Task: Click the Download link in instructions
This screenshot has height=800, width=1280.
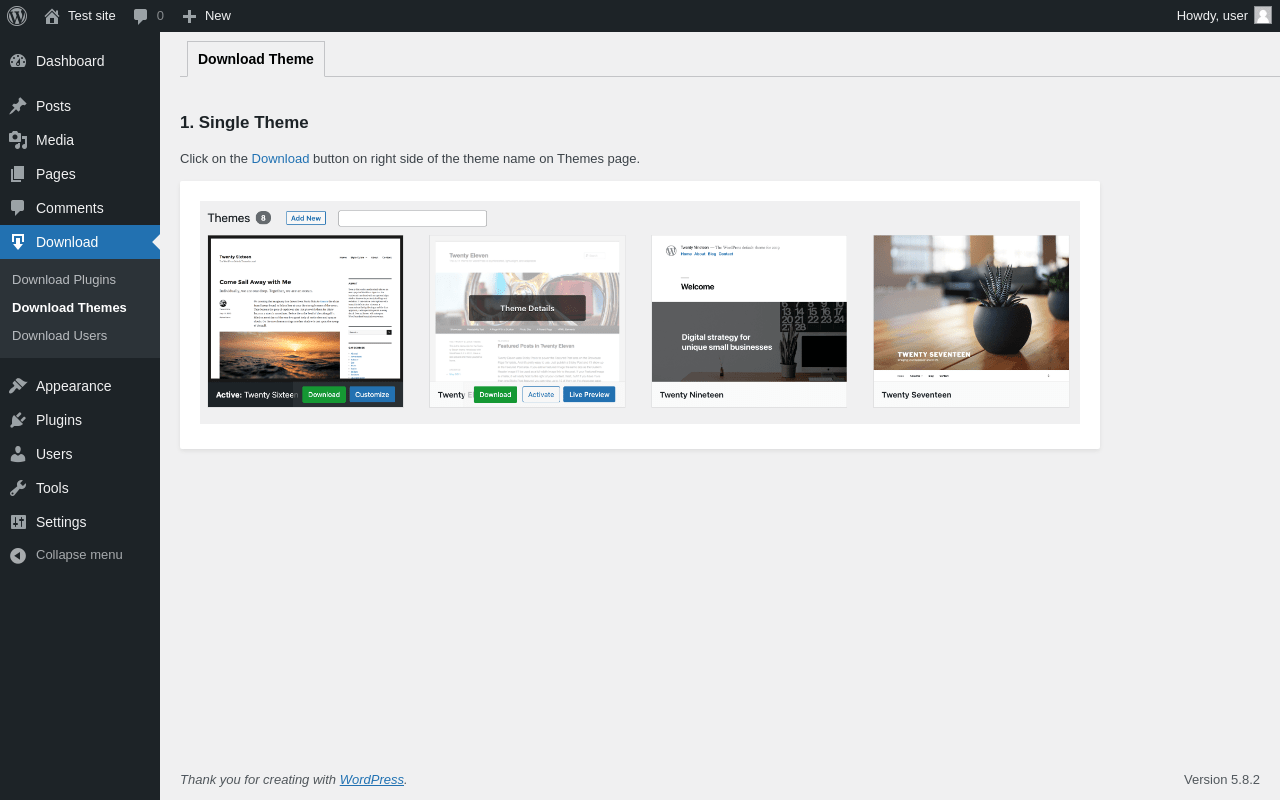Action: [x=280, y=158]
